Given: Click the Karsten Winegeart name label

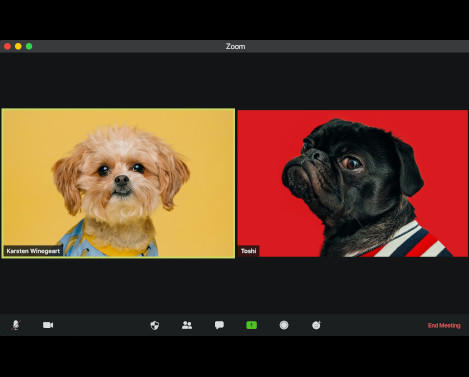Looking at the screenshot, I should [x=33, y=251].
